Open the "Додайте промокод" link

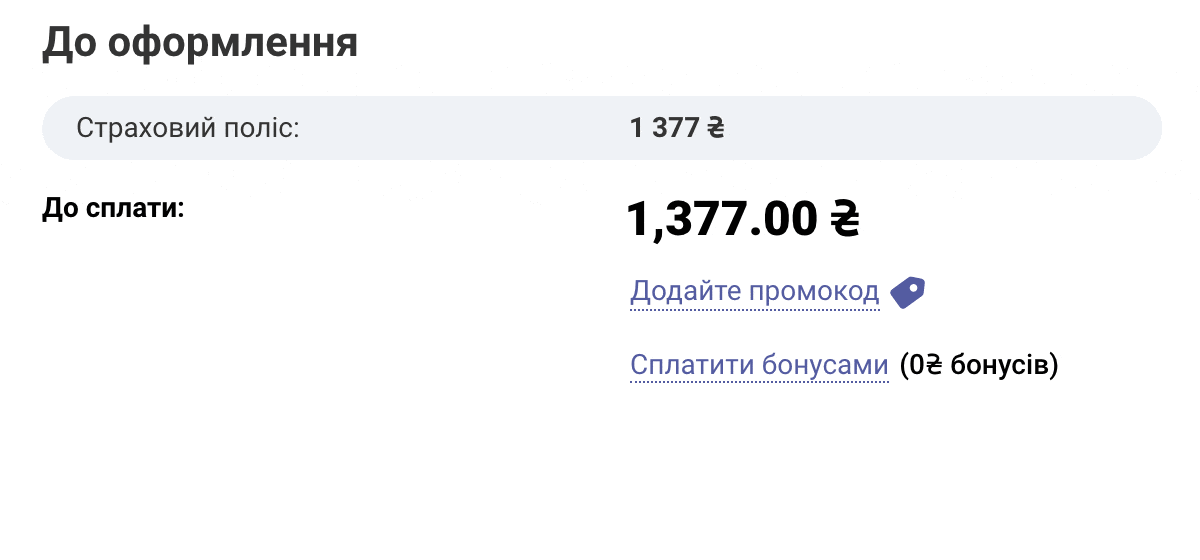754,292
